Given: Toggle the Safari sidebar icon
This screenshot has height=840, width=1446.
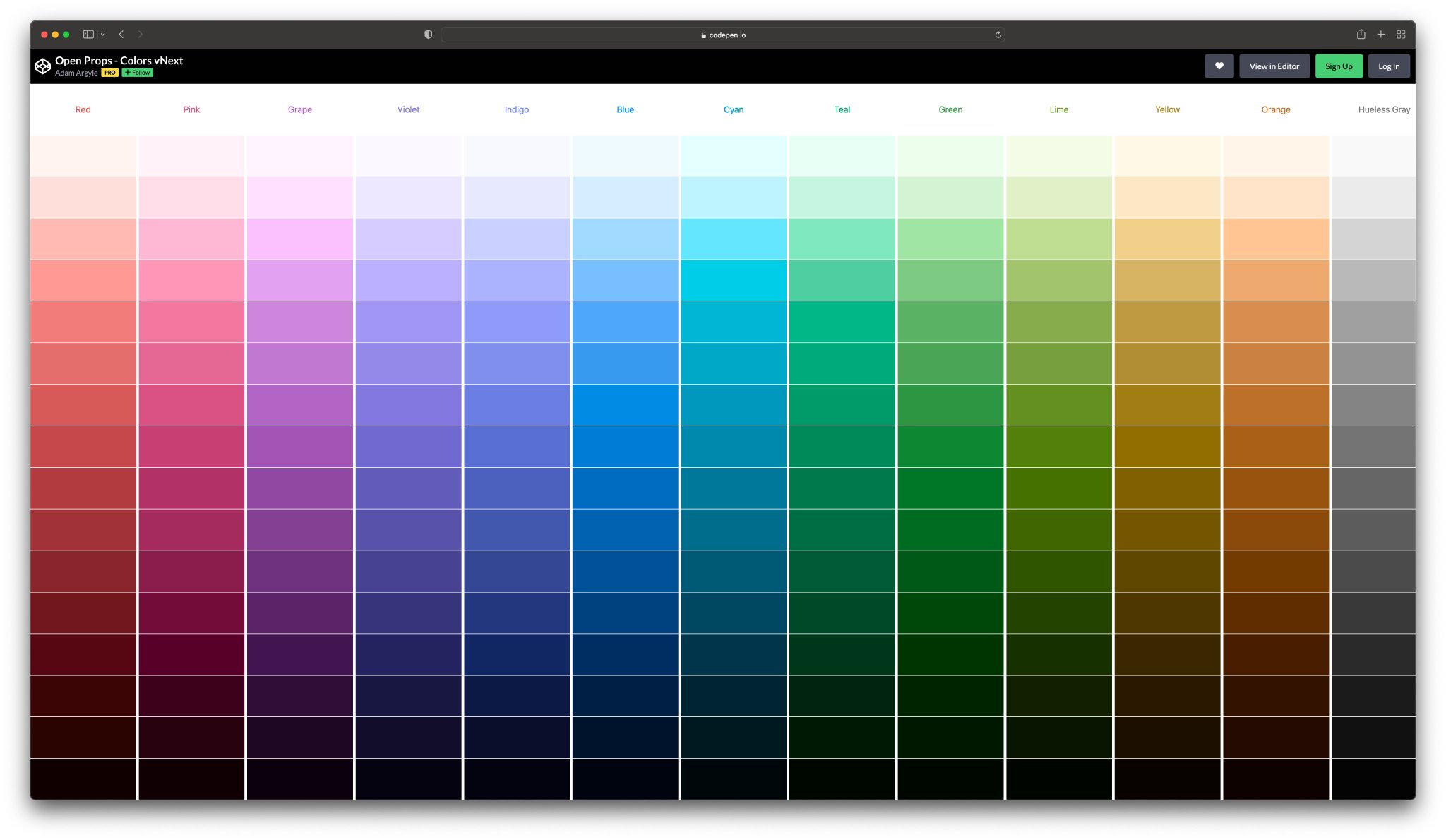Looking at the screenshot, I should pyautogui.click(x=88, y=35).
